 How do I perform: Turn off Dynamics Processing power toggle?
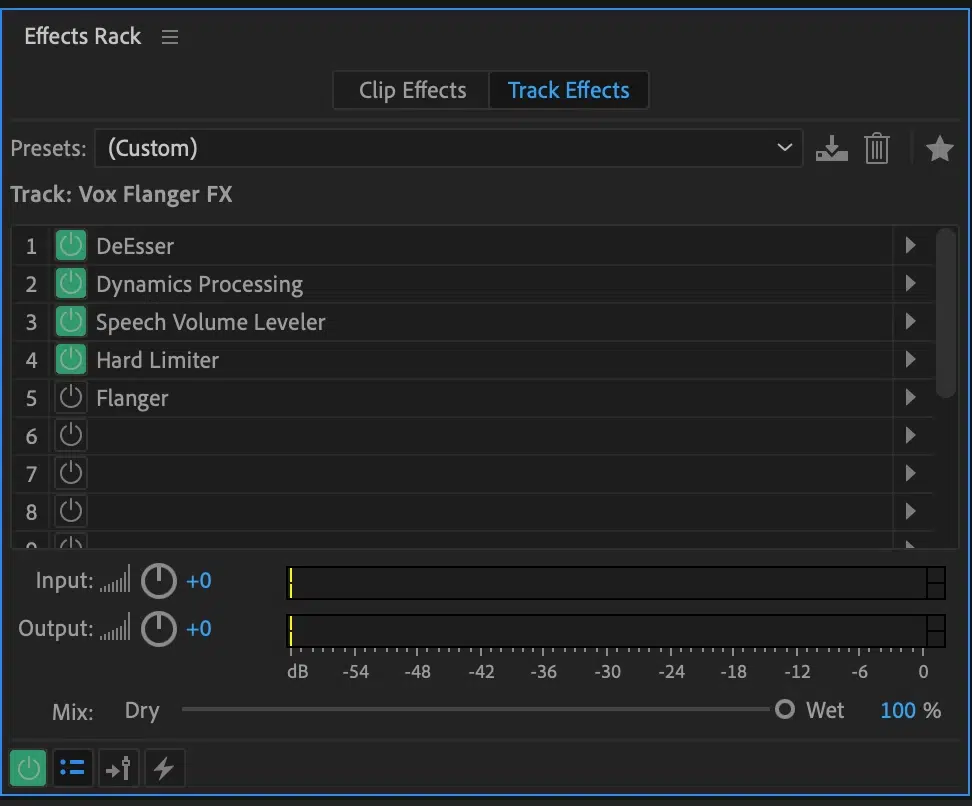pyautogui.click(x=71, y=283)
